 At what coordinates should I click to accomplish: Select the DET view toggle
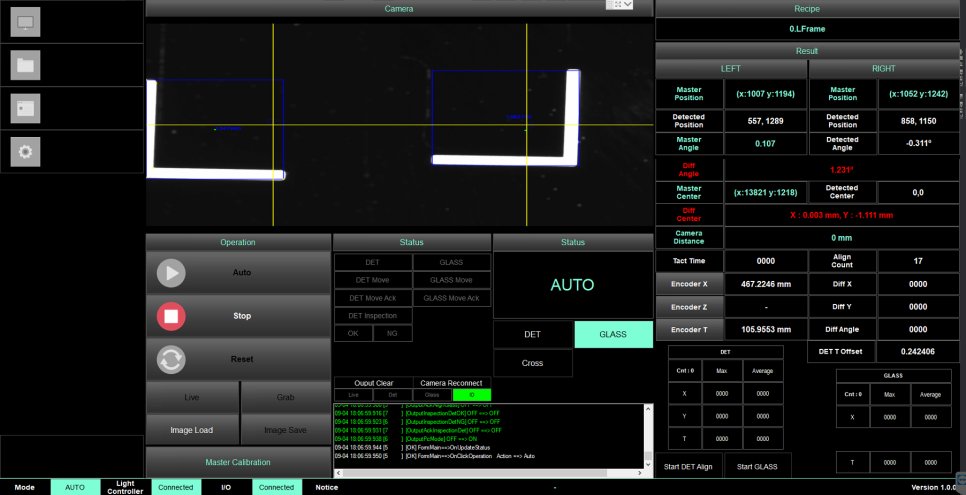pos(533,334)
